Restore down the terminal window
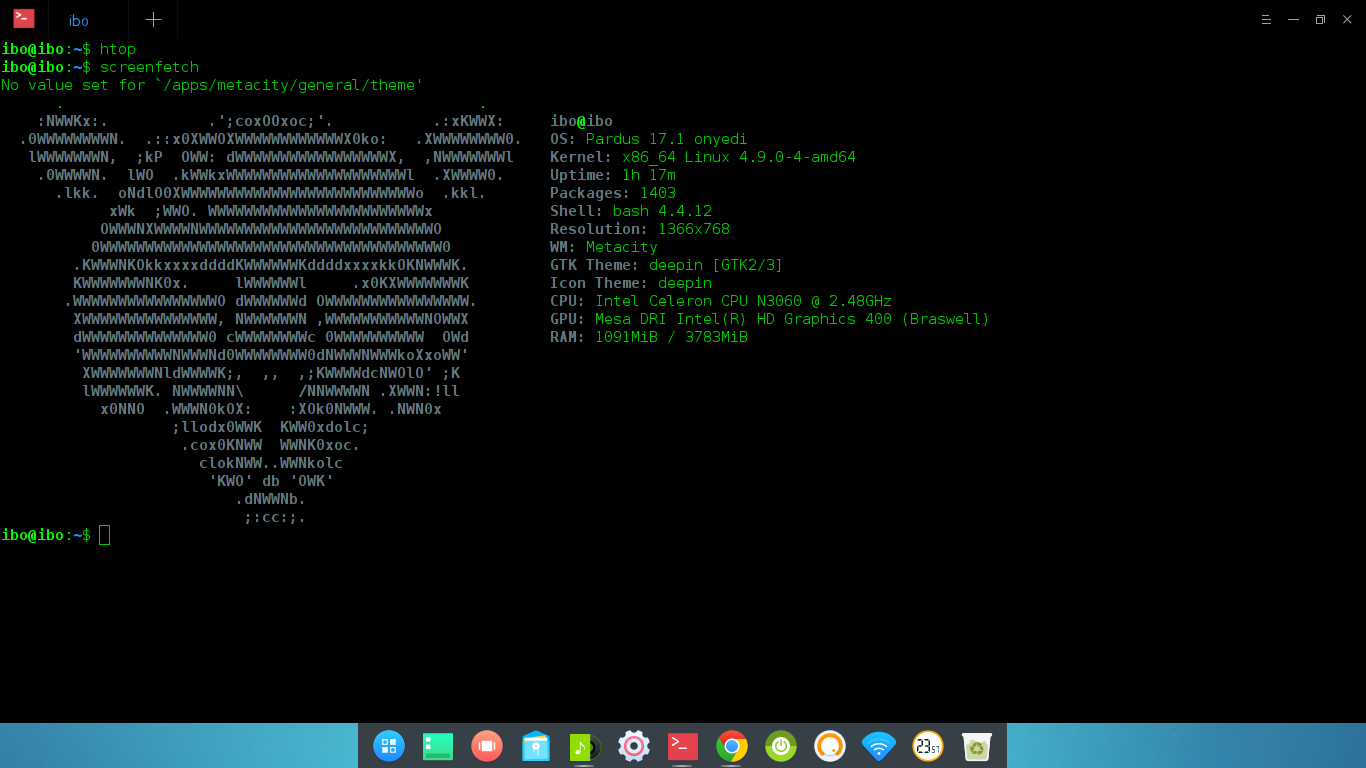 click(x=1320, y=19)
